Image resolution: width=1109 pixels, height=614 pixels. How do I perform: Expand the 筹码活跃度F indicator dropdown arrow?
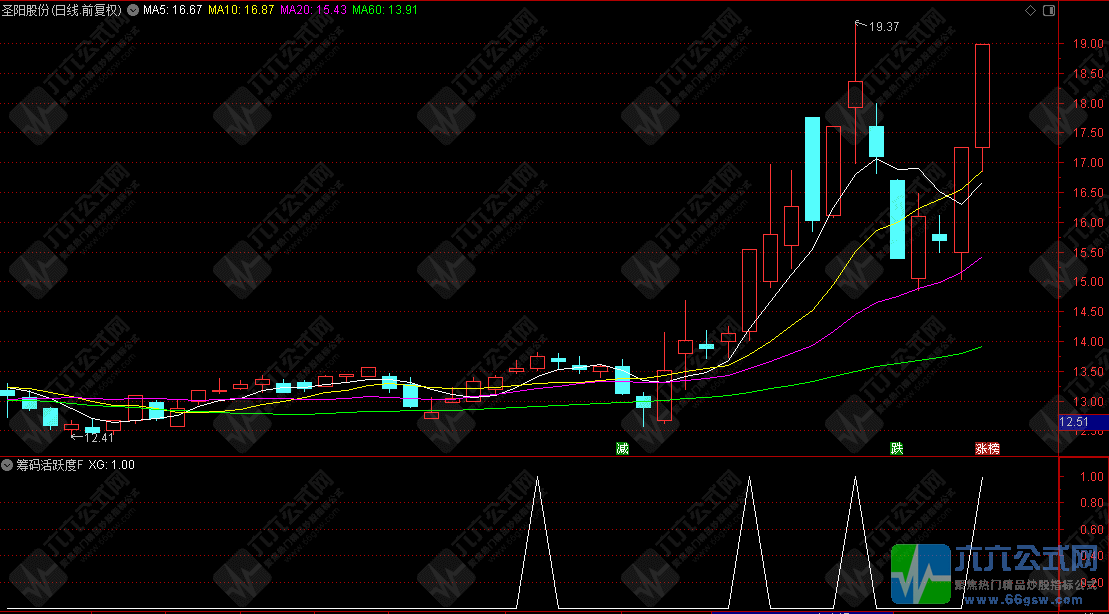click(7, 465)
